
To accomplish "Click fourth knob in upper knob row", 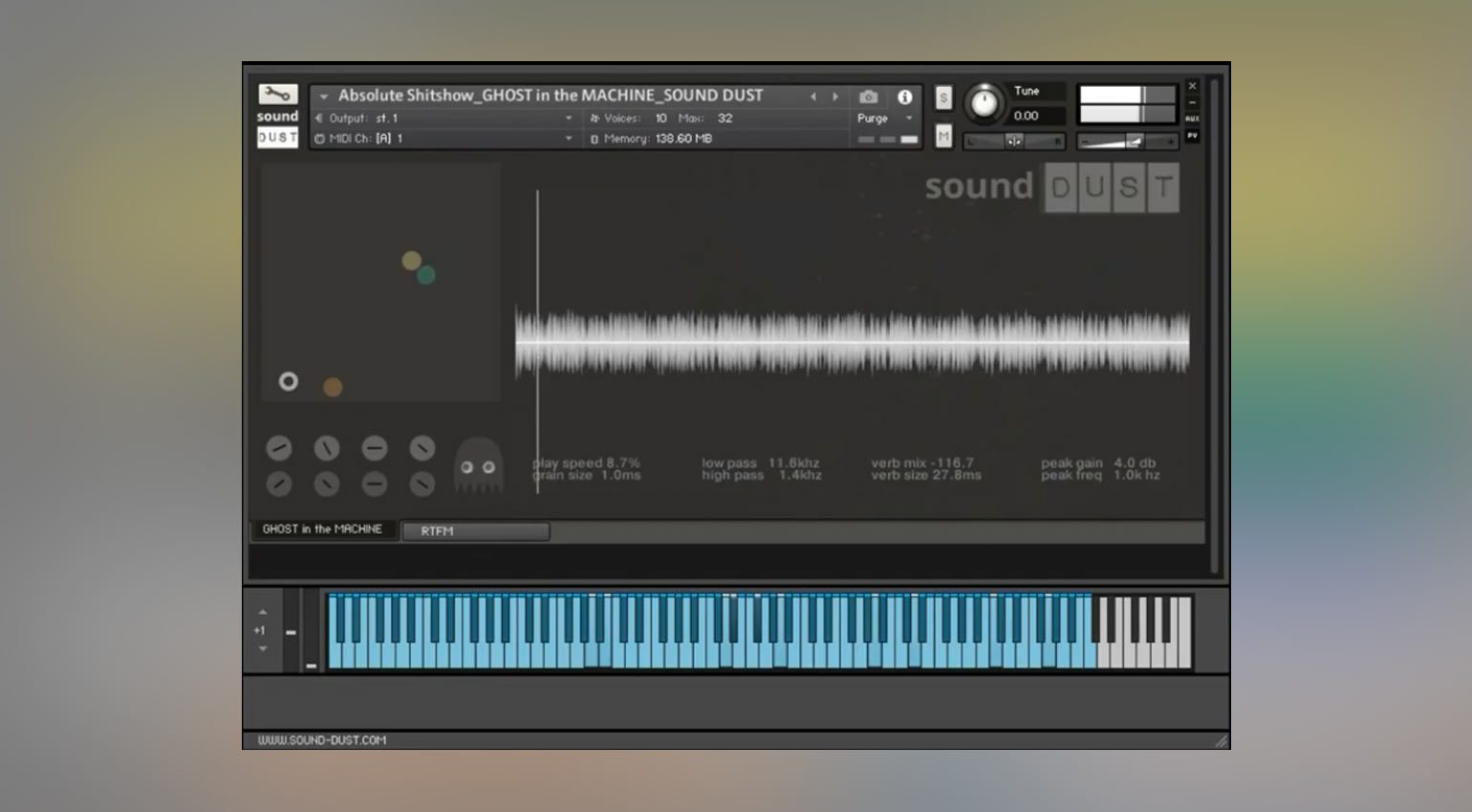I will click(x=422, y=447).
